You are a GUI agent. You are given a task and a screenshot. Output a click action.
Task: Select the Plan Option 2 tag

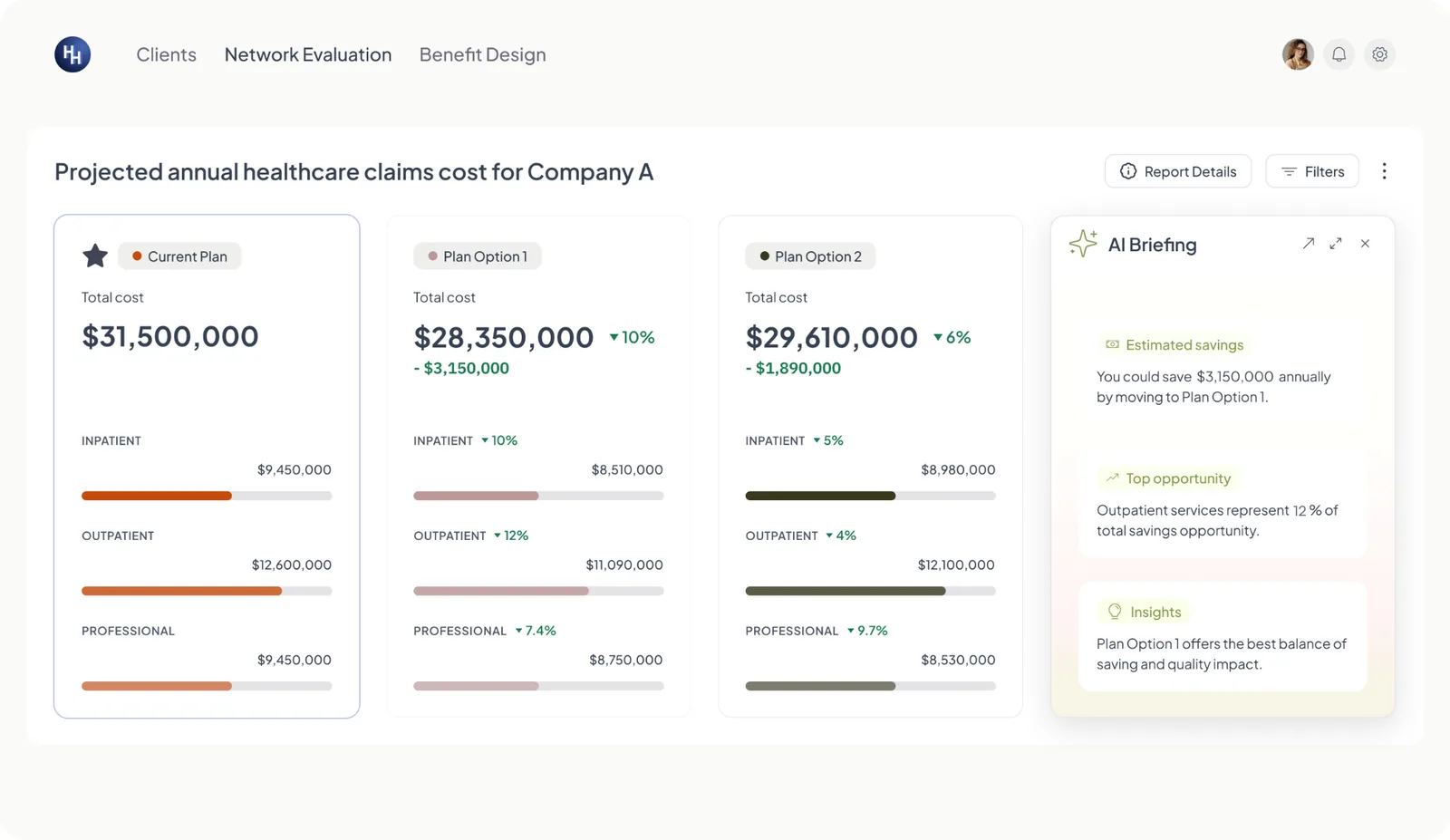[810, 256]
